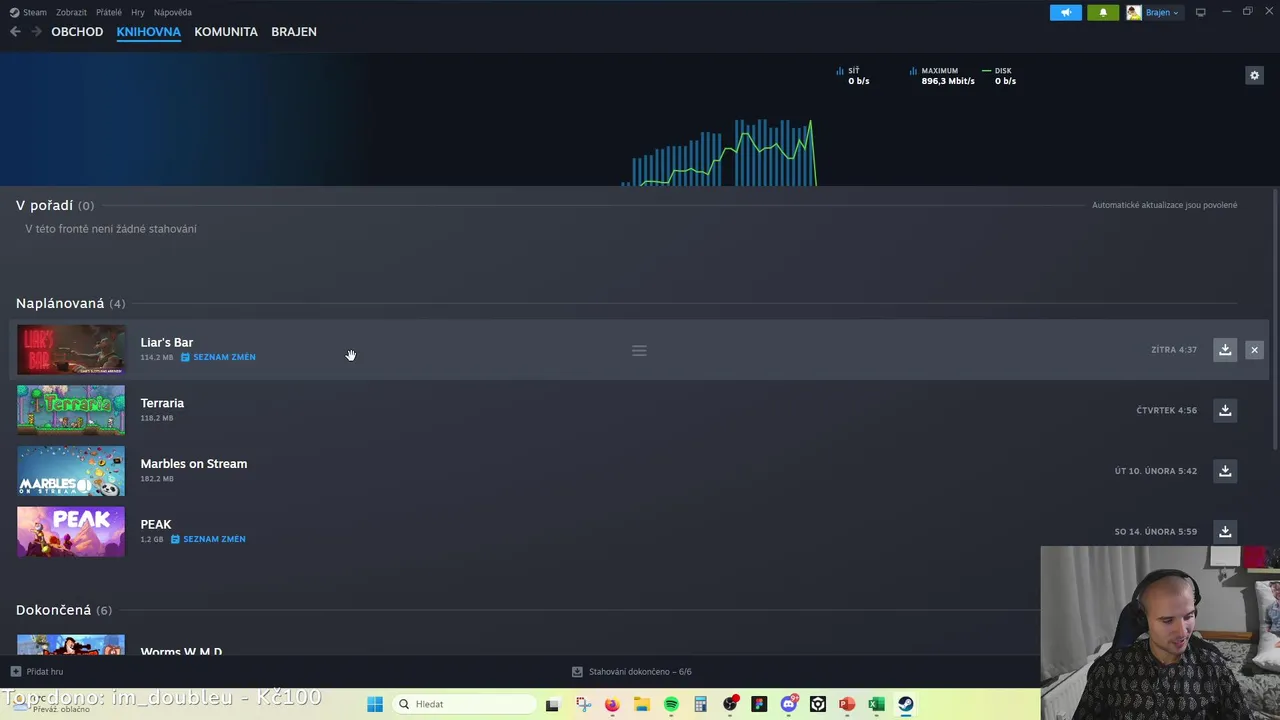Go forward with the right arrow
This screenshot has width=1280, height=720.
[x=37, y=32]
